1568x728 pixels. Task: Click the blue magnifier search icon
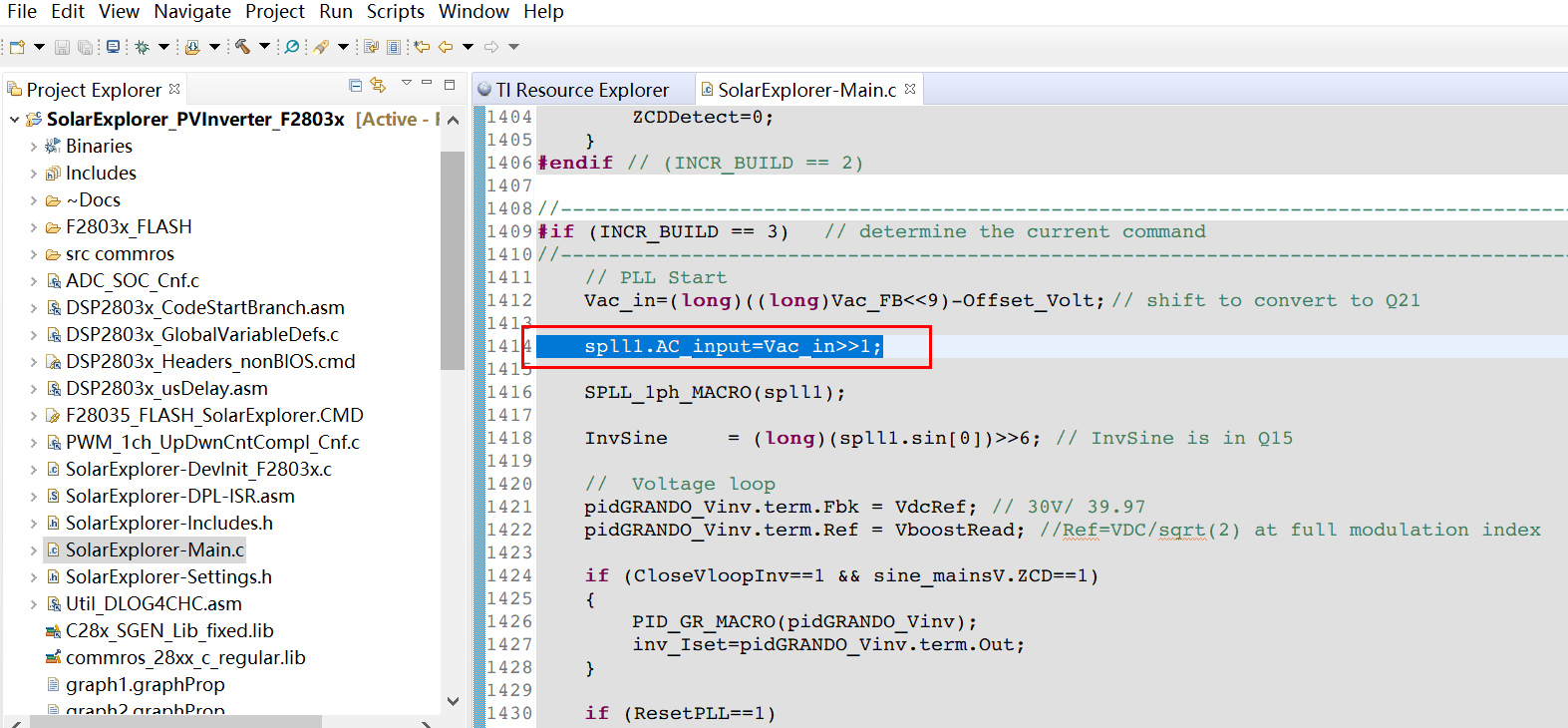tap(292, 47)
